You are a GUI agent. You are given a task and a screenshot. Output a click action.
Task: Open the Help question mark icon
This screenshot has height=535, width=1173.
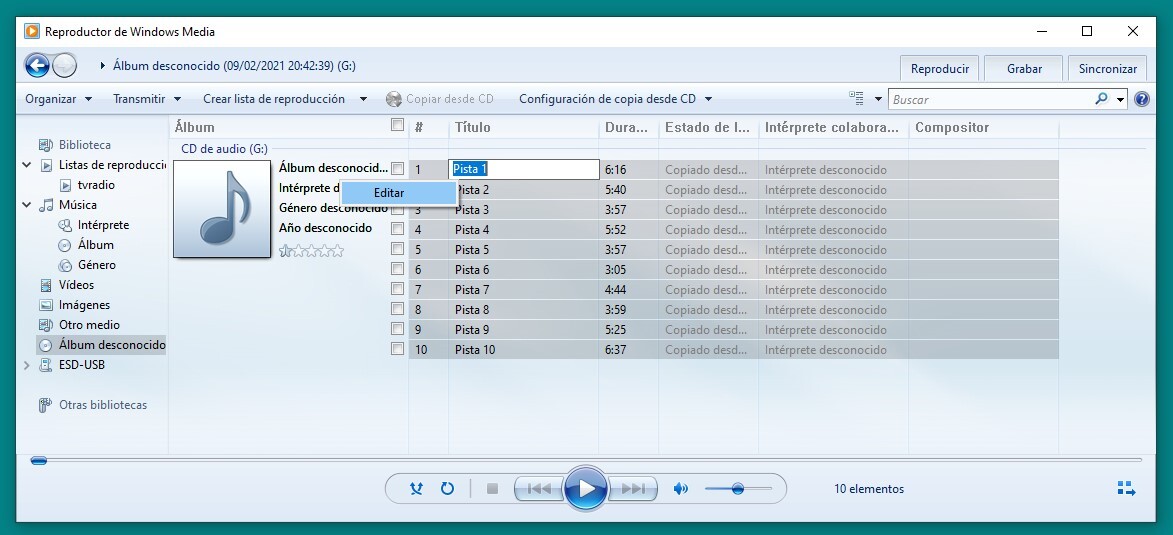(x=1142, y=99)
